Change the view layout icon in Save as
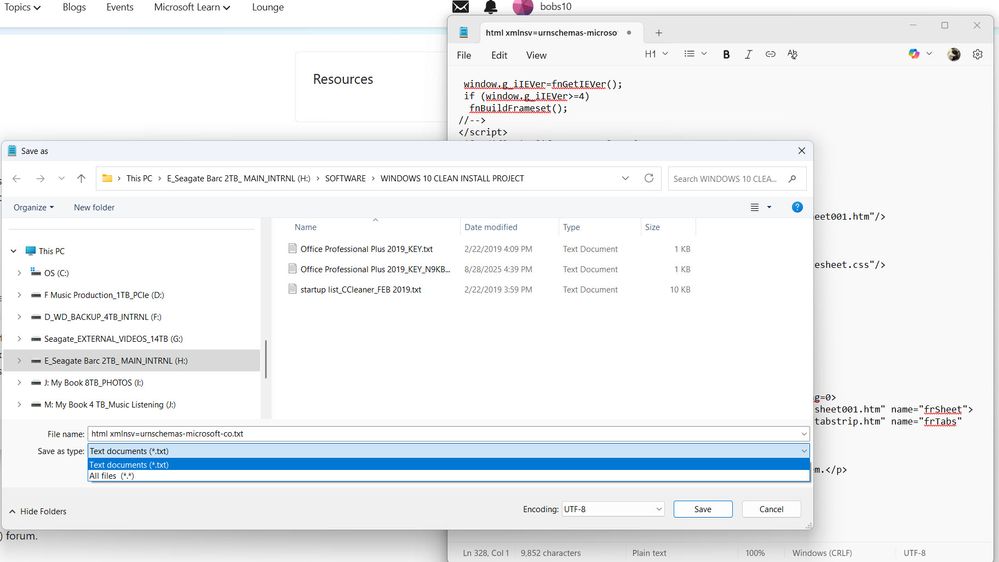 (754, 207)
